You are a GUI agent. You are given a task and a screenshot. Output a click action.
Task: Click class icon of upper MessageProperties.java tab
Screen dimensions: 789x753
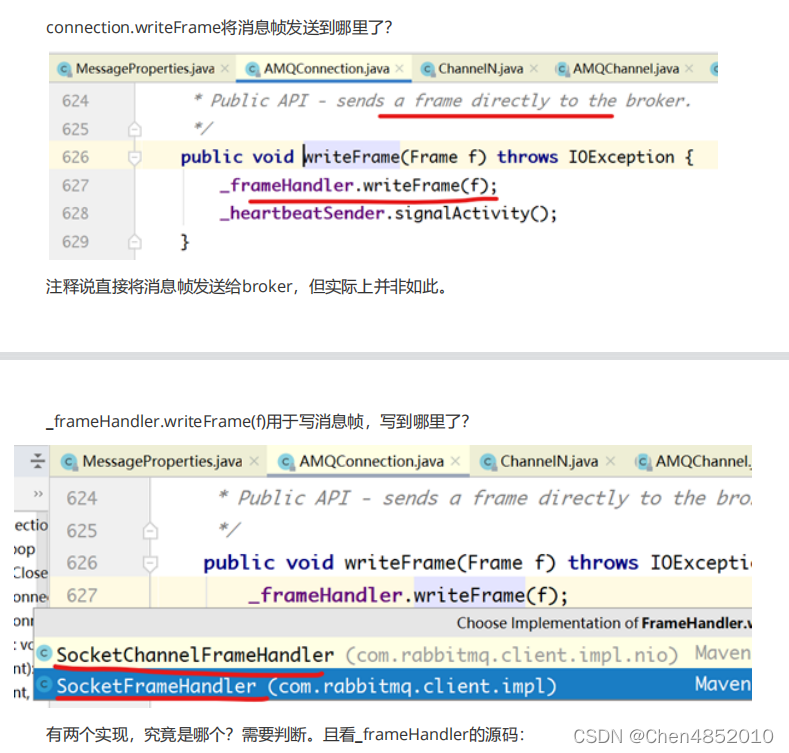64,69
